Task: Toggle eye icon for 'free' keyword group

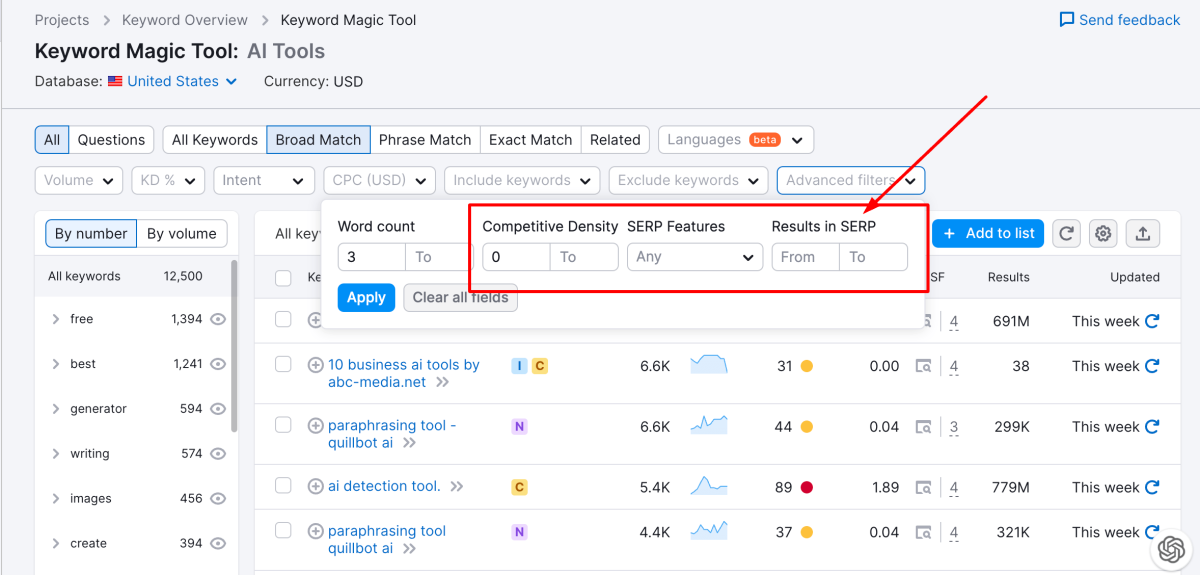Action: [218, 319]
